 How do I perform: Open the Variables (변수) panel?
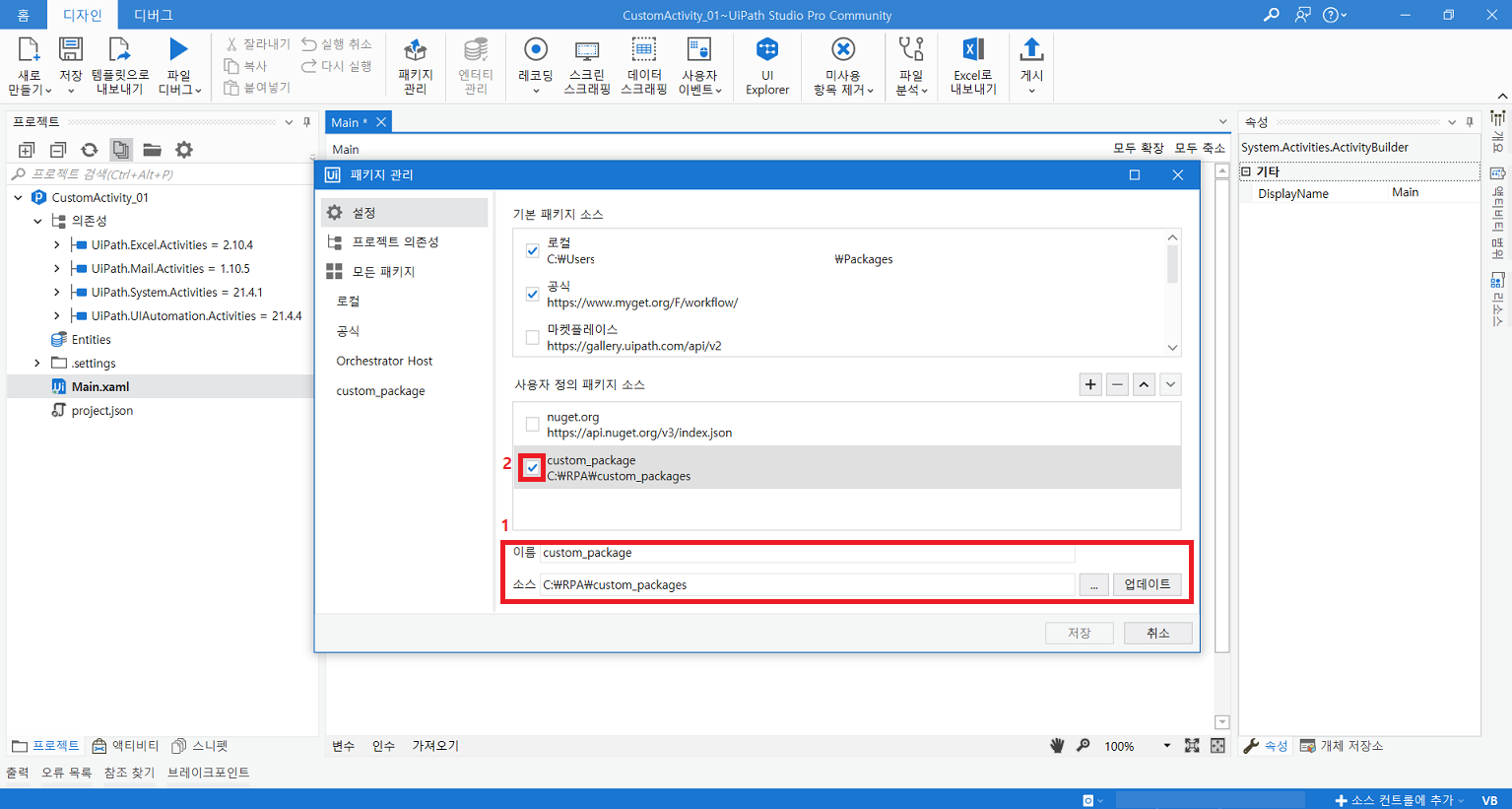[x=343, y=746]
